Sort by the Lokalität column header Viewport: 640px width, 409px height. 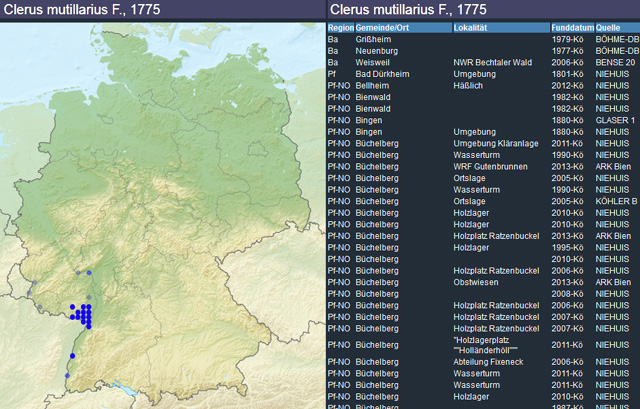[473, 27]
